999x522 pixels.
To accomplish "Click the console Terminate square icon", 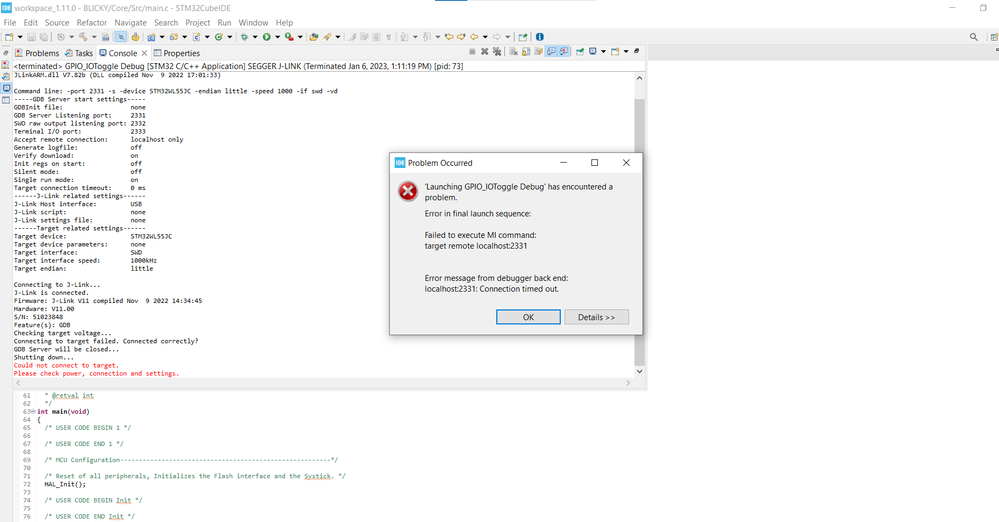I will click(x=472, y=52).
